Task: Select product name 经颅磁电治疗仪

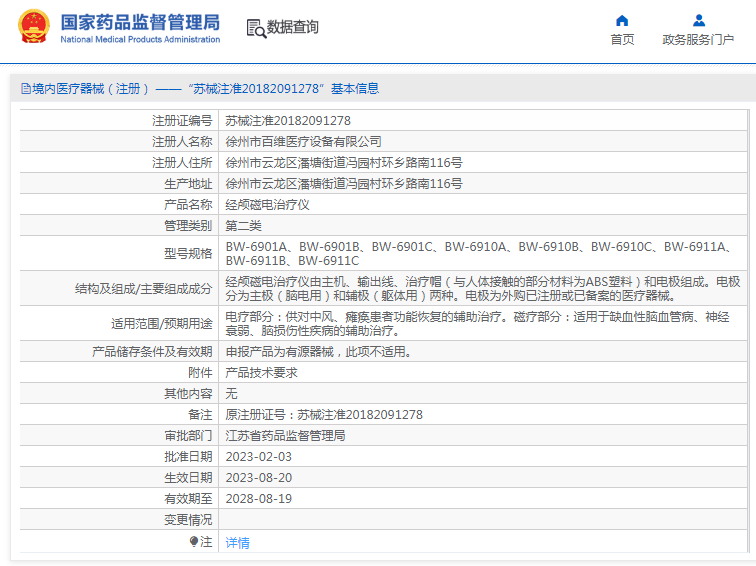Action: click(x=268, y=205)
